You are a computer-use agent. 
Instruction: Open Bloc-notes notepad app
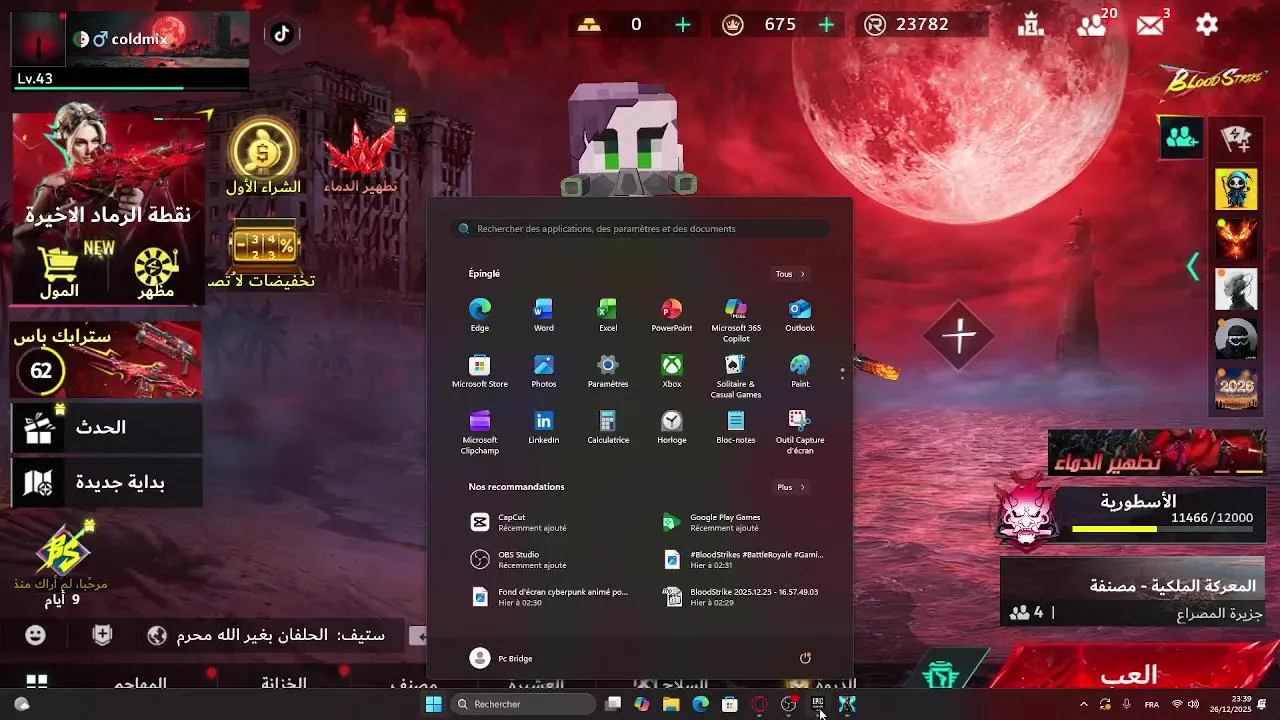click(x=736, y=427)
